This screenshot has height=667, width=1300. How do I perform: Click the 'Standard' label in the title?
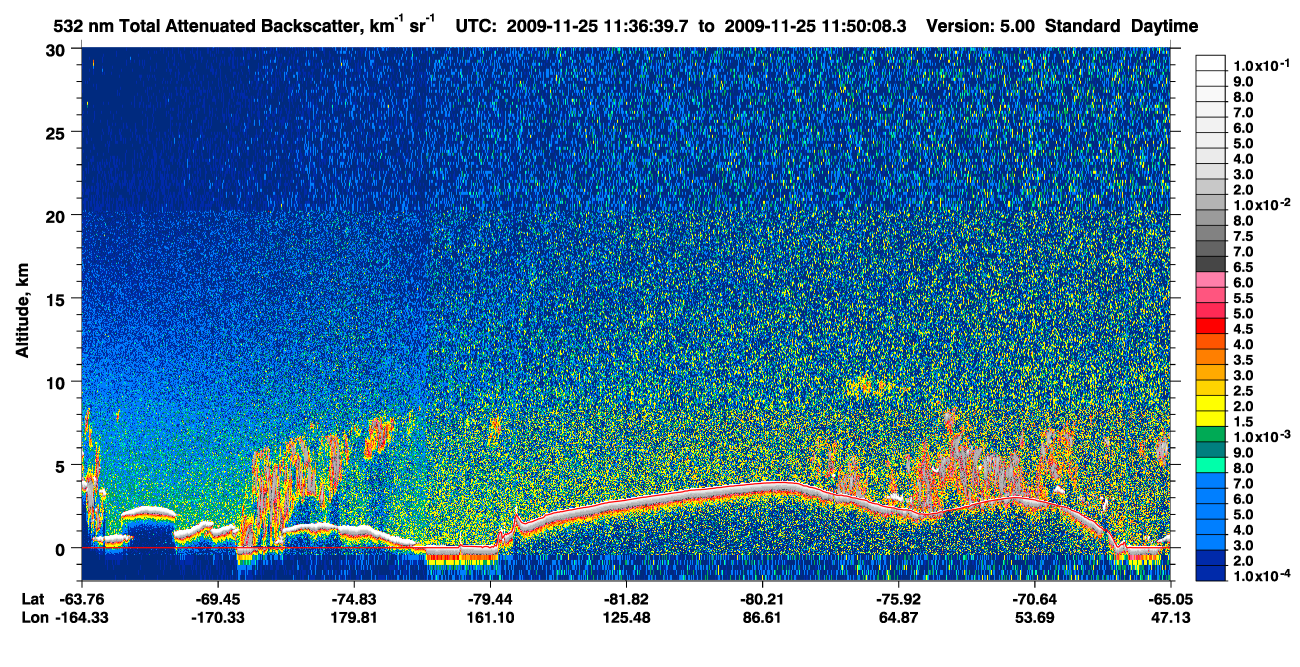click(x=1083, y=26)
